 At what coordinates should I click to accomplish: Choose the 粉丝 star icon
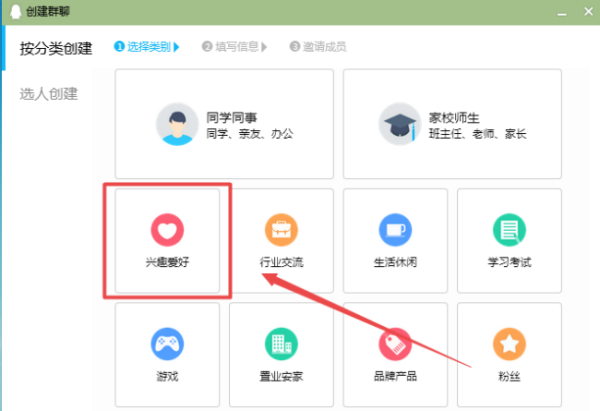(509, 344)
